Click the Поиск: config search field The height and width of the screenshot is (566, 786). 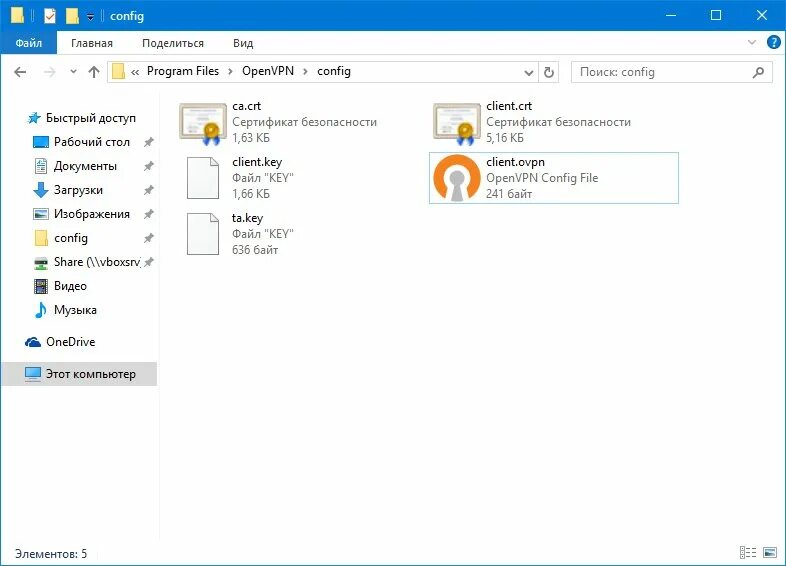[672, 72]
